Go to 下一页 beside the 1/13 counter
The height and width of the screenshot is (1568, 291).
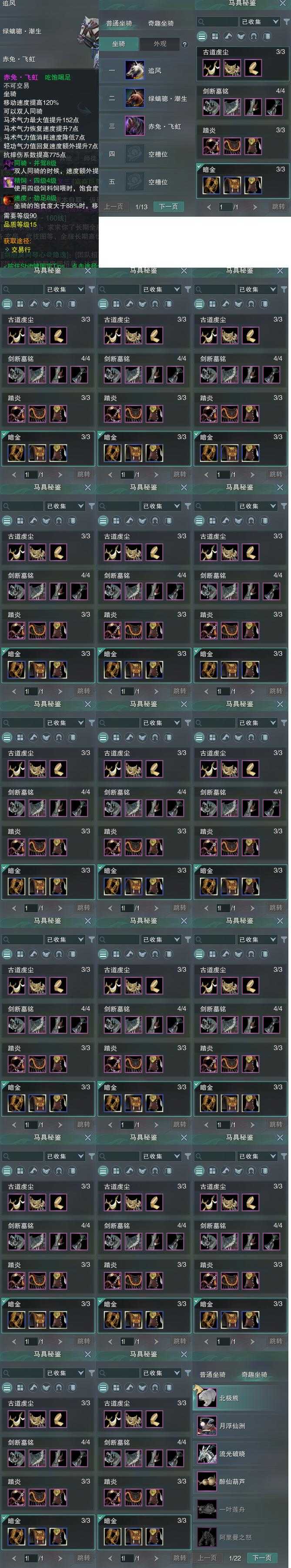[169, 206]
